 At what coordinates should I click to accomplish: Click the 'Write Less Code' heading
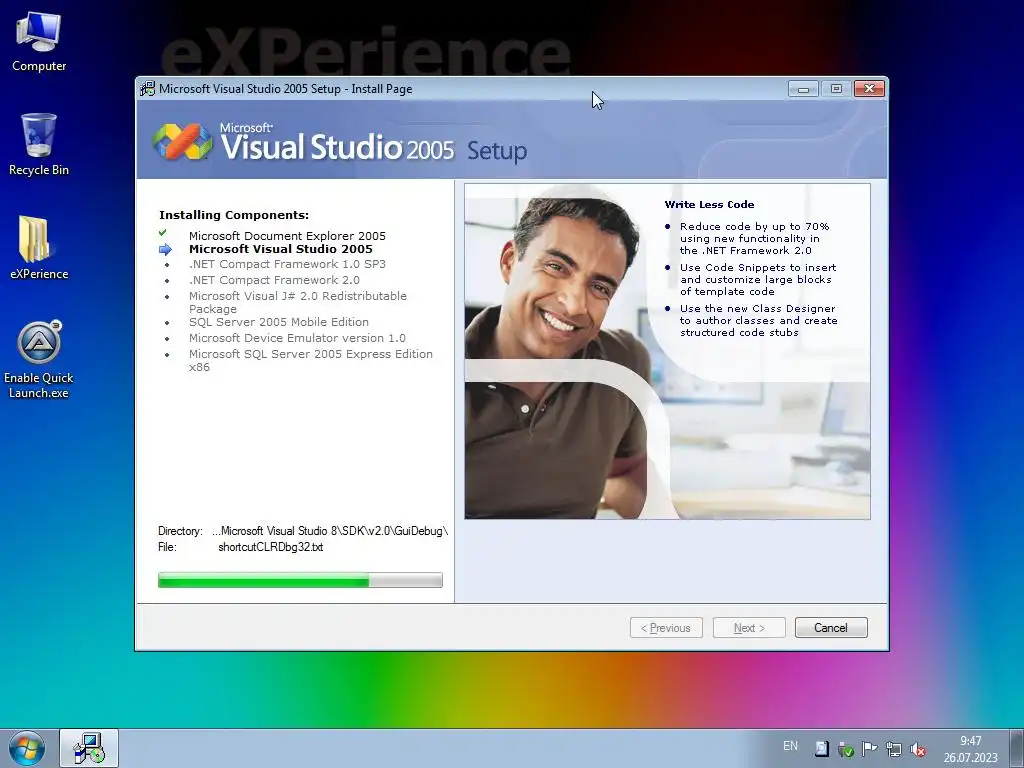[709, 204]
